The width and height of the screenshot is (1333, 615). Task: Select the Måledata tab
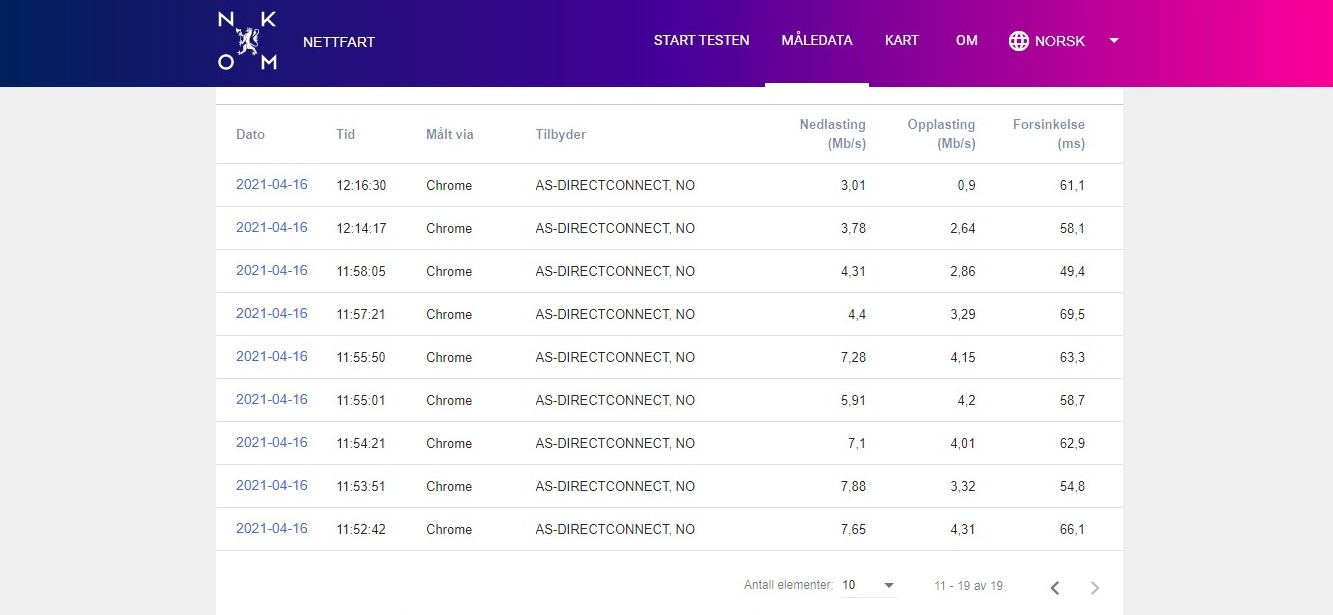817,41
